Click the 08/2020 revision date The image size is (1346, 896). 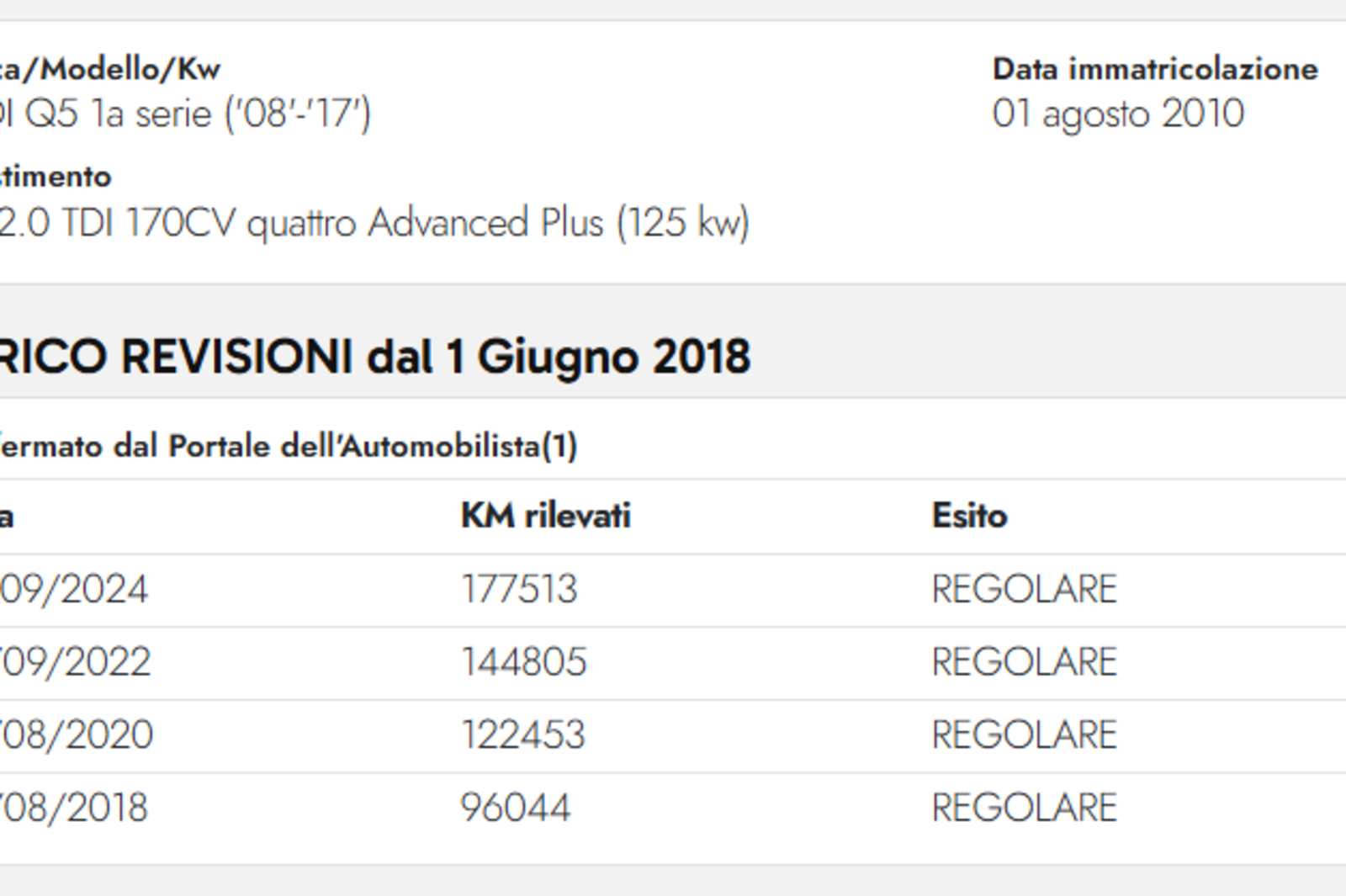tap(77, 735)
